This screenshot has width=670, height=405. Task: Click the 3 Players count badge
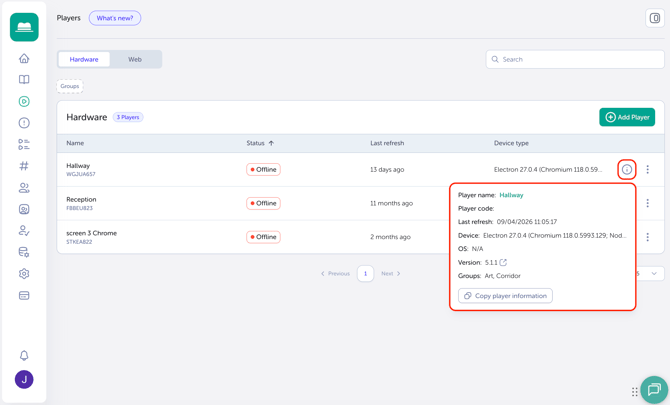click(x=128, y=117)
